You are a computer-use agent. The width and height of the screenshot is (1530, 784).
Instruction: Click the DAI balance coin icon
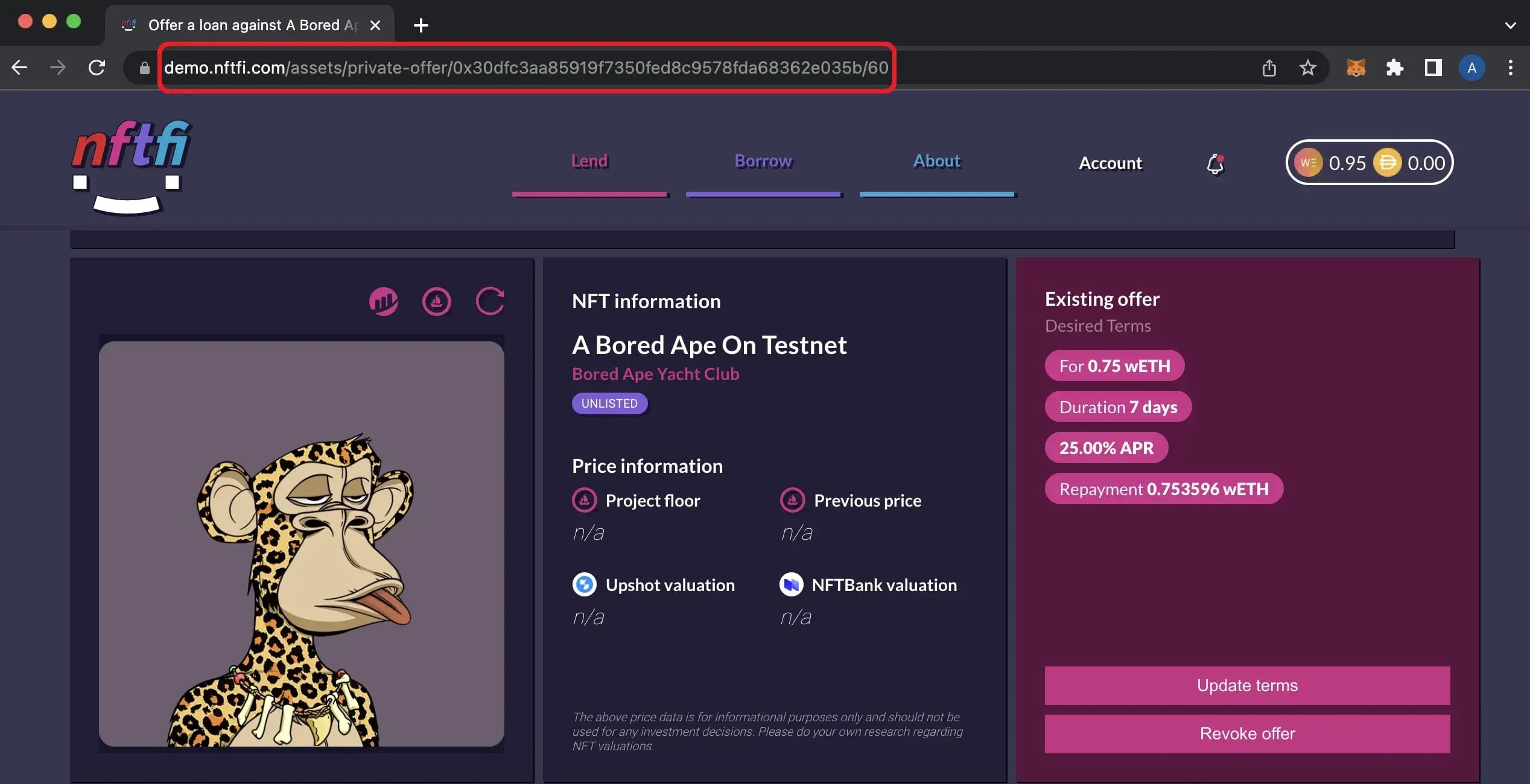click(1387, 163)
